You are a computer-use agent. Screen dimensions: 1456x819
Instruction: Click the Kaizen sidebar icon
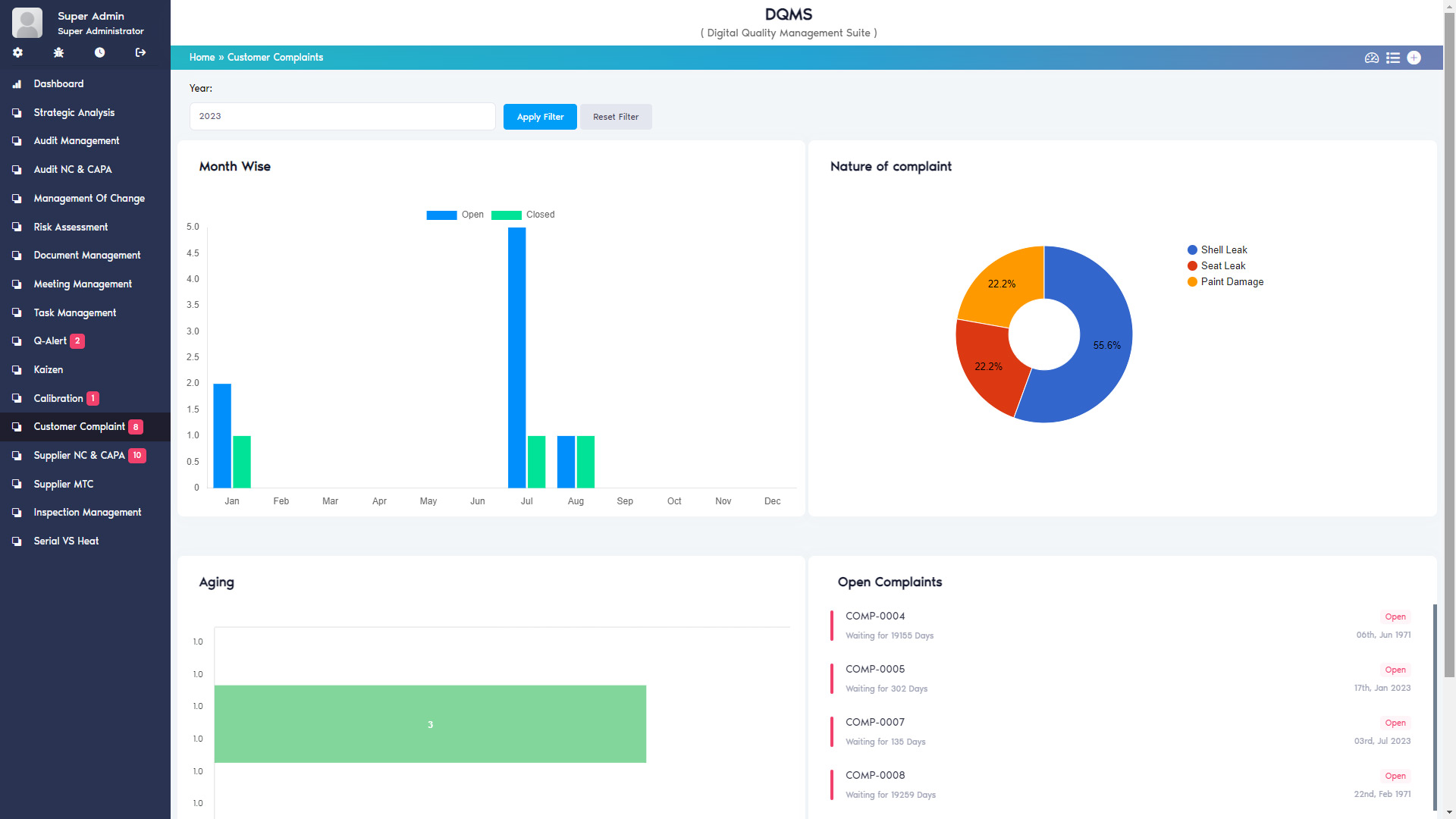point(17,370)
